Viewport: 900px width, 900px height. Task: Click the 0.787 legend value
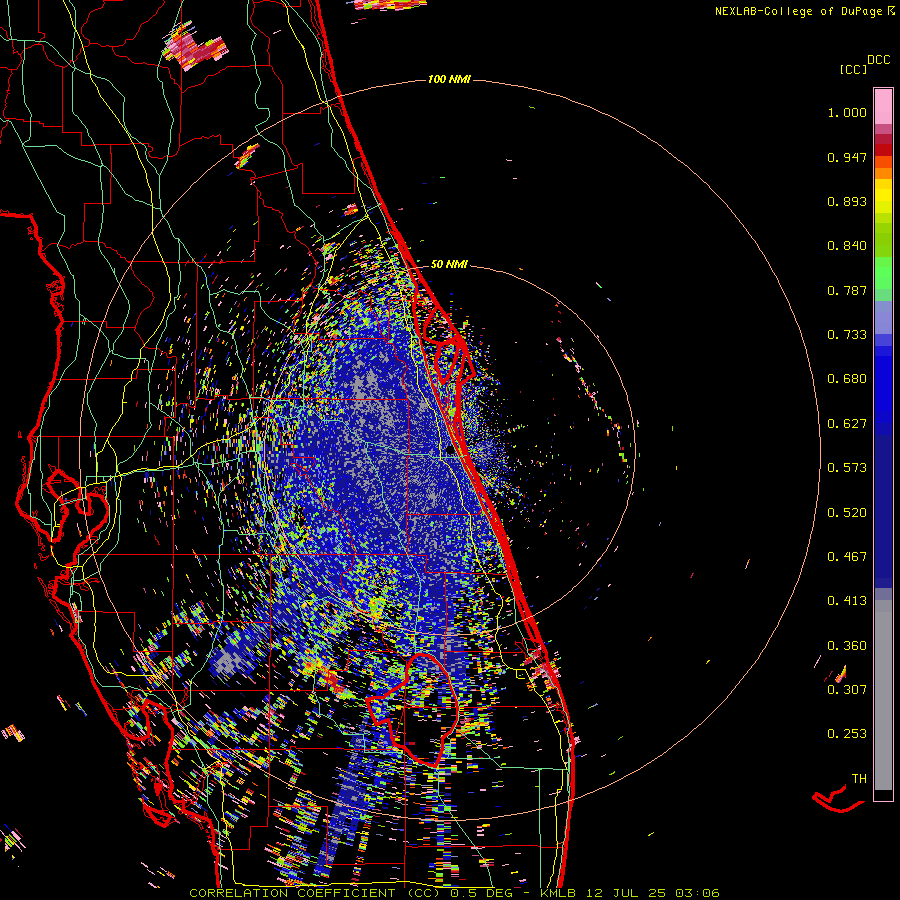pos(847,290)
